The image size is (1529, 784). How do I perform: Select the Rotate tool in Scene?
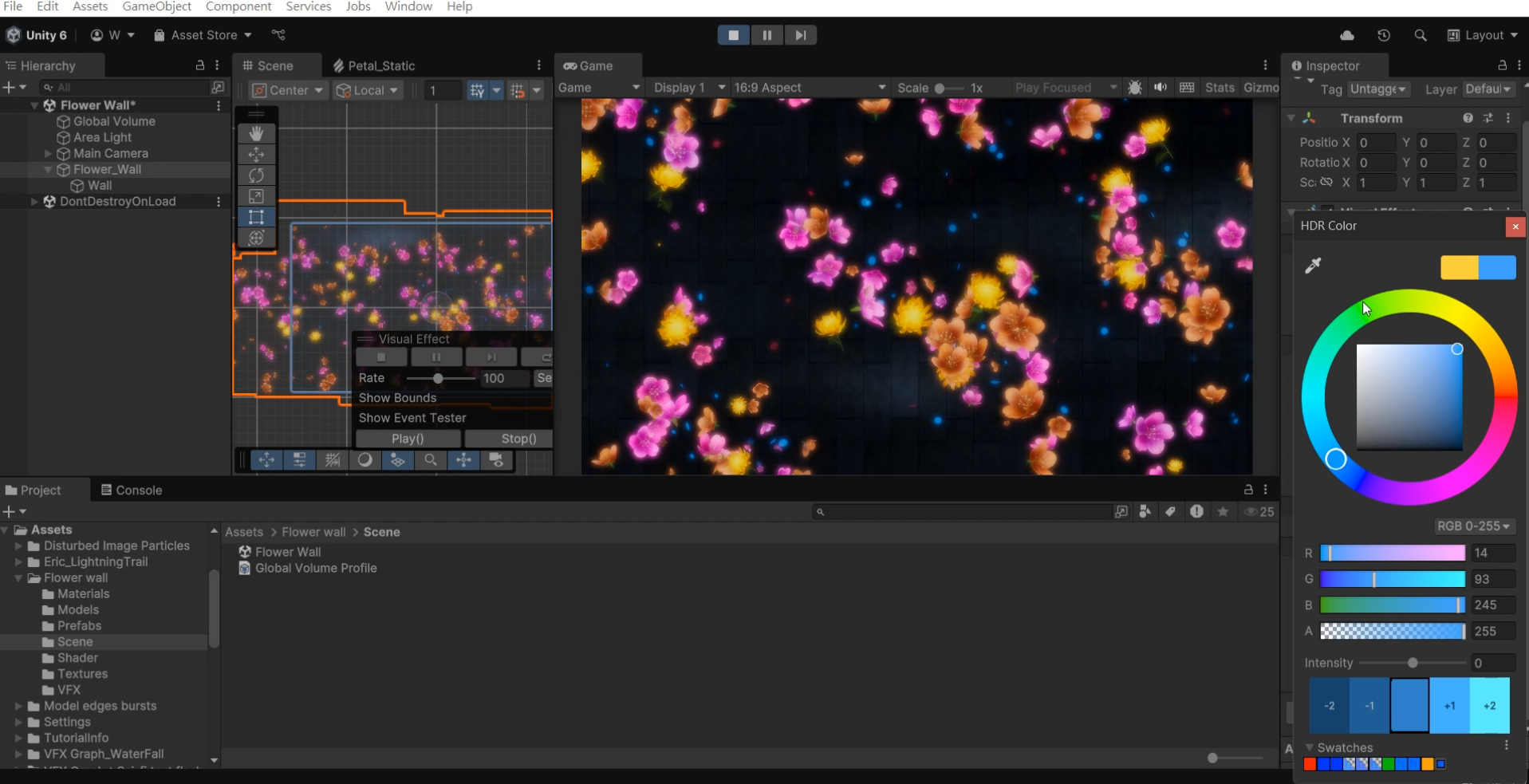pos(256,175)
